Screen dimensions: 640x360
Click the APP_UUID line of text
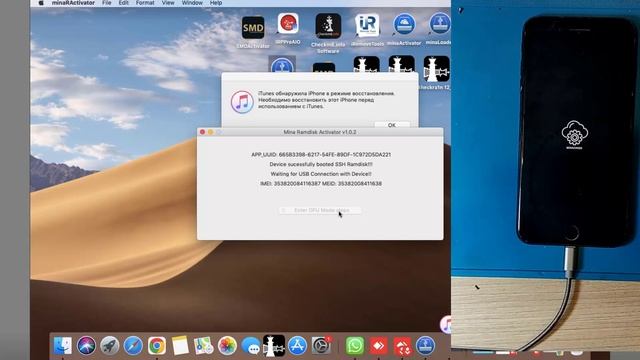click(x=321, y=155)
